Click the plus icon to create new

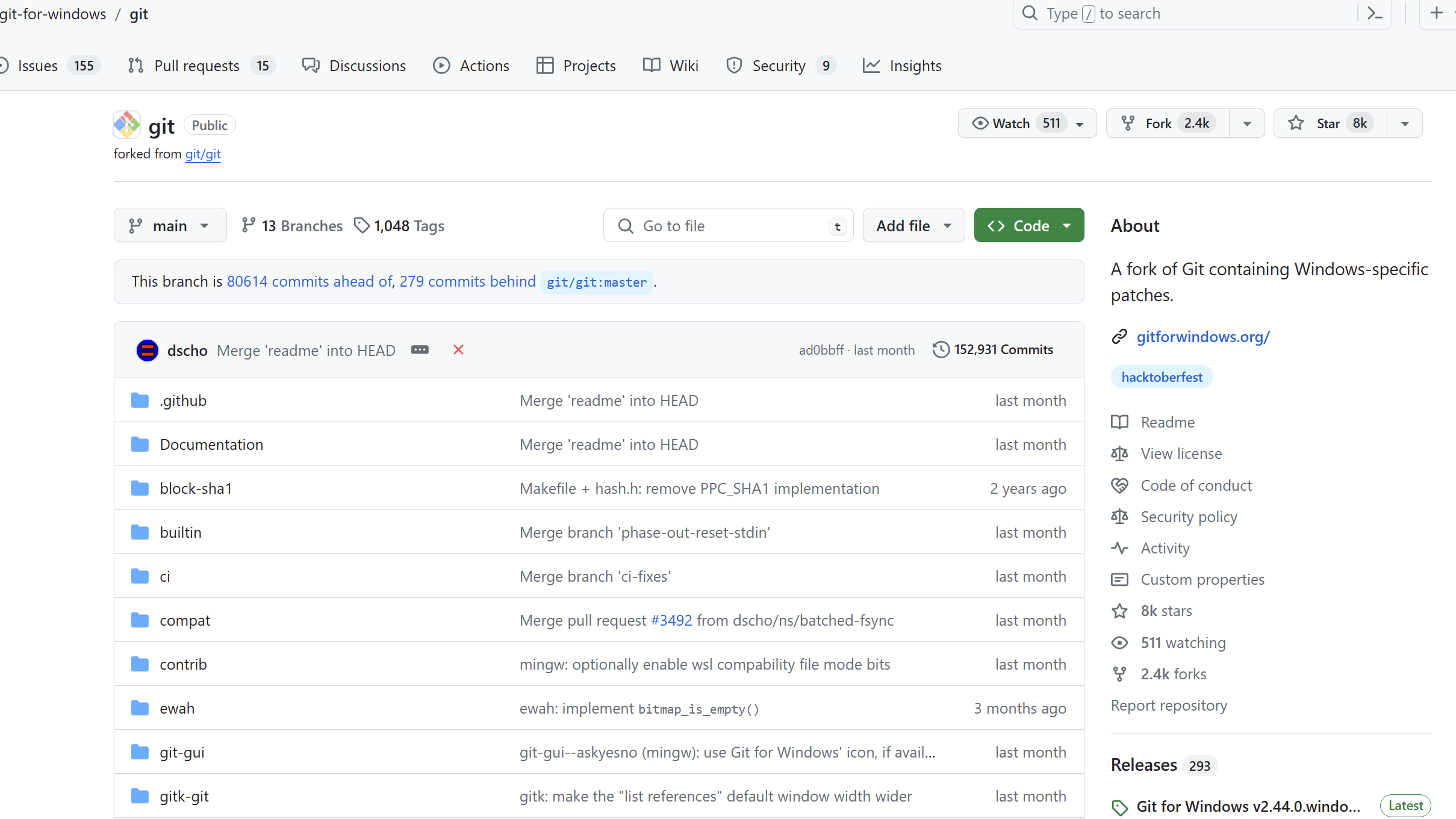coord(1437,13)
